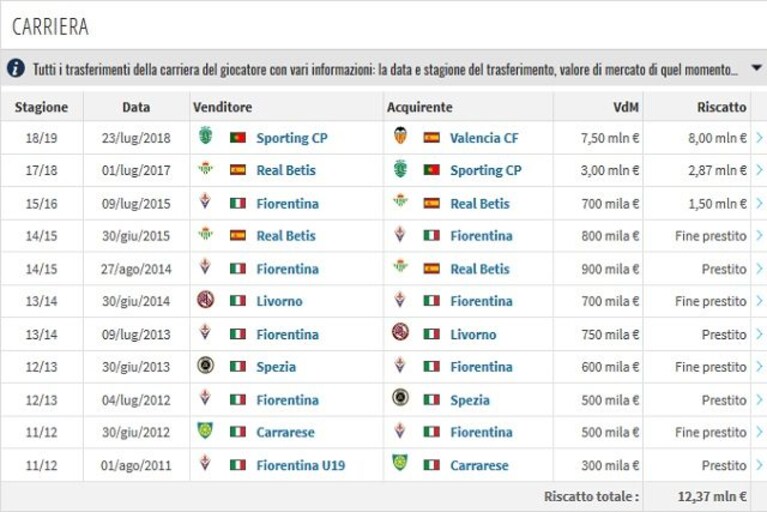The width and height of the screenshot is (767, 512).
Task: Expand details arrow for the 27/ago/2014 loan
Action: (759, 268)
